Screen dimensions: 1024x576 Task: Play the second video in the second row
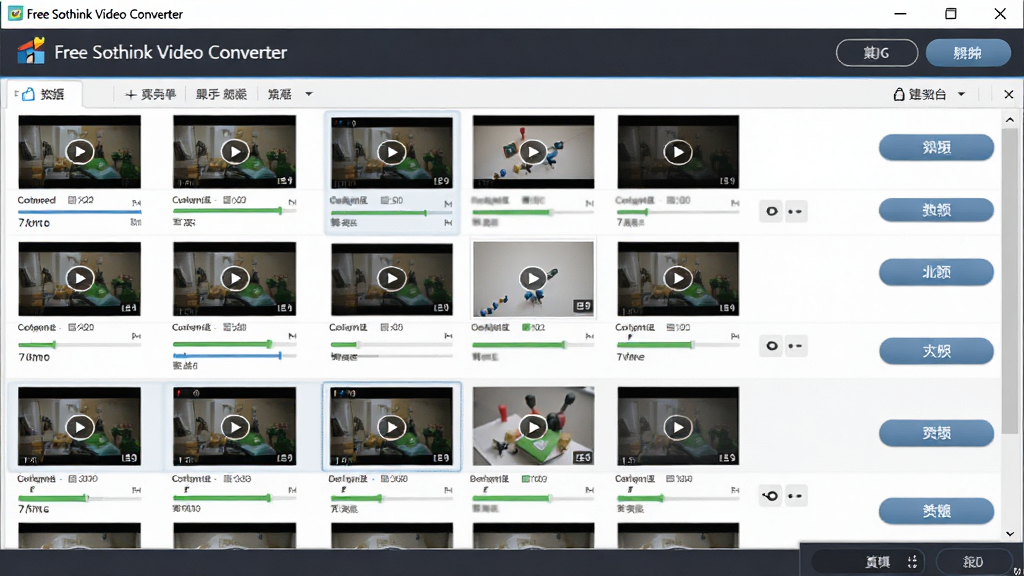tap(234, 278)
